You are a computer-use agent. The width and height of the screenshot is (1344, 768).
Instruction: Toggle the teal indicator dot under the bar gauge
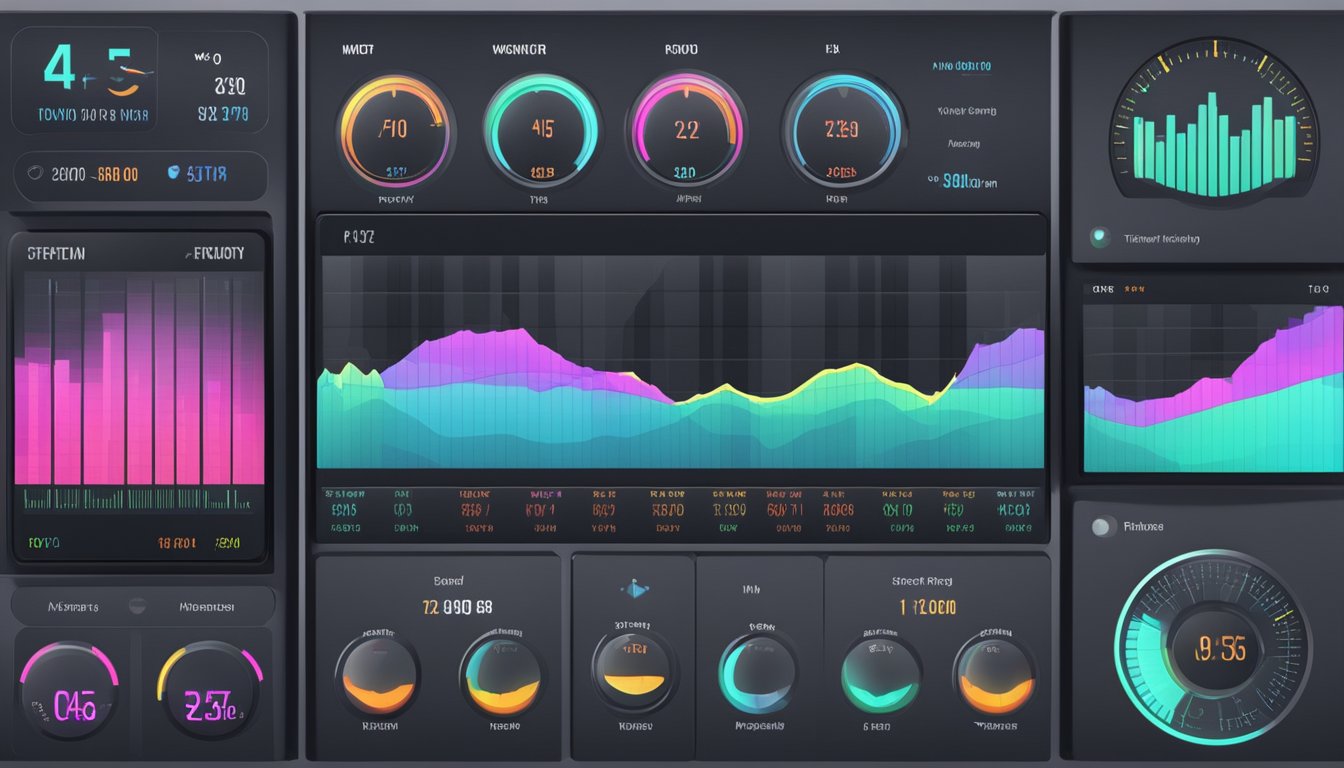(1100, 238)
